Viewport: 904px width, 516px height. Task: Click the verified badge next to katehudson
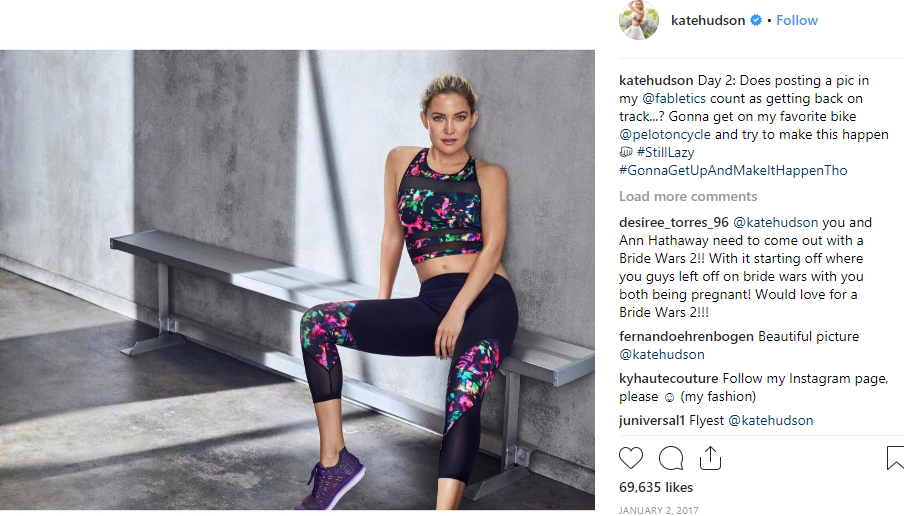tap(756, 20)
